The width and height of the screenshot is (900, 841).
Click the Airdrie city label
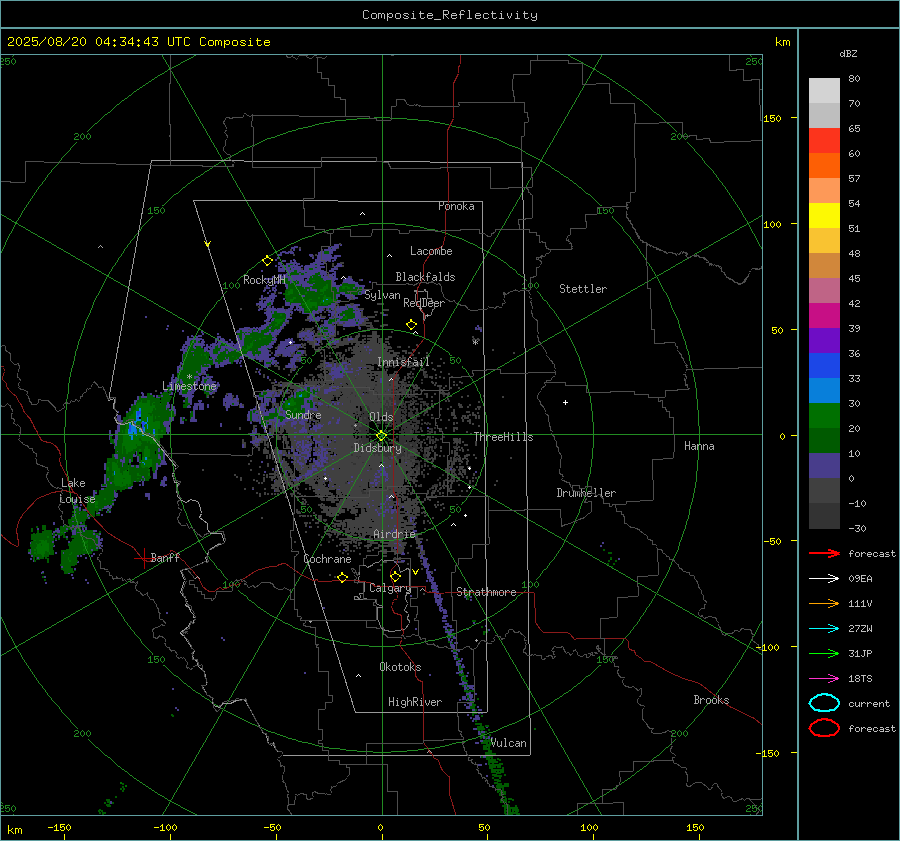394,534
